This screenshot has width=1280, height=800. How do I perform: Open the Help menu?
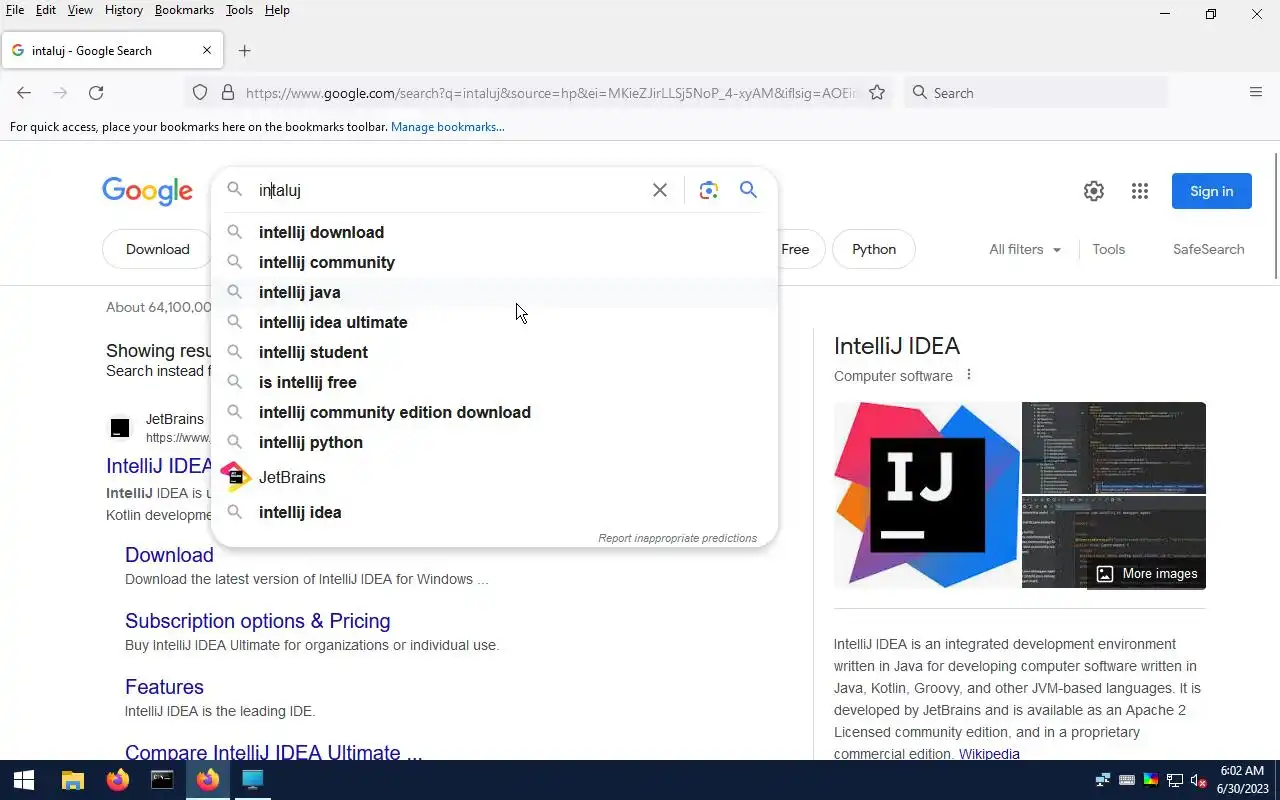click(277, 10)
